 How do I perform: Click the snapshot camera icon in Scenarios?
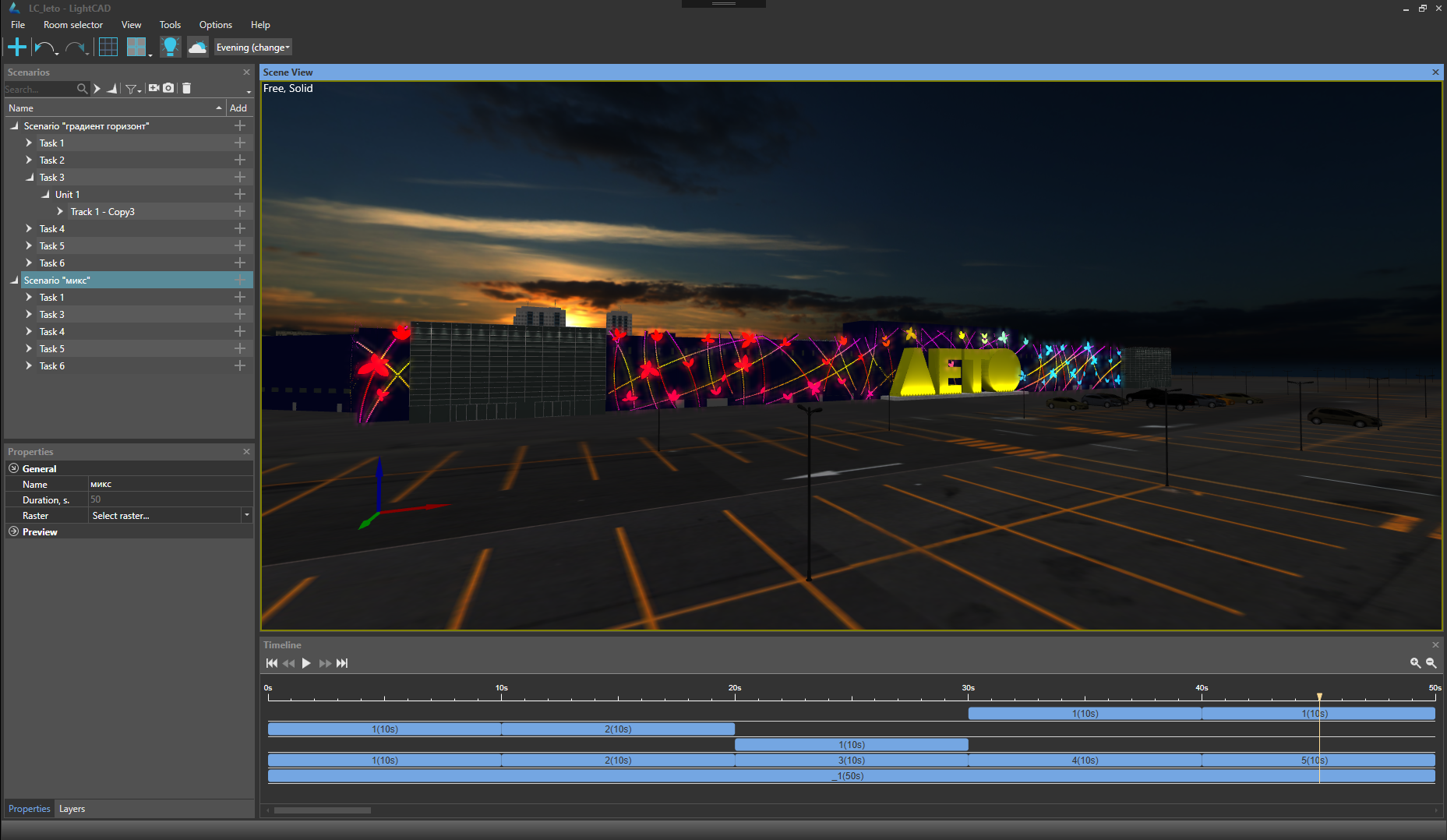(x=168, y=88)
